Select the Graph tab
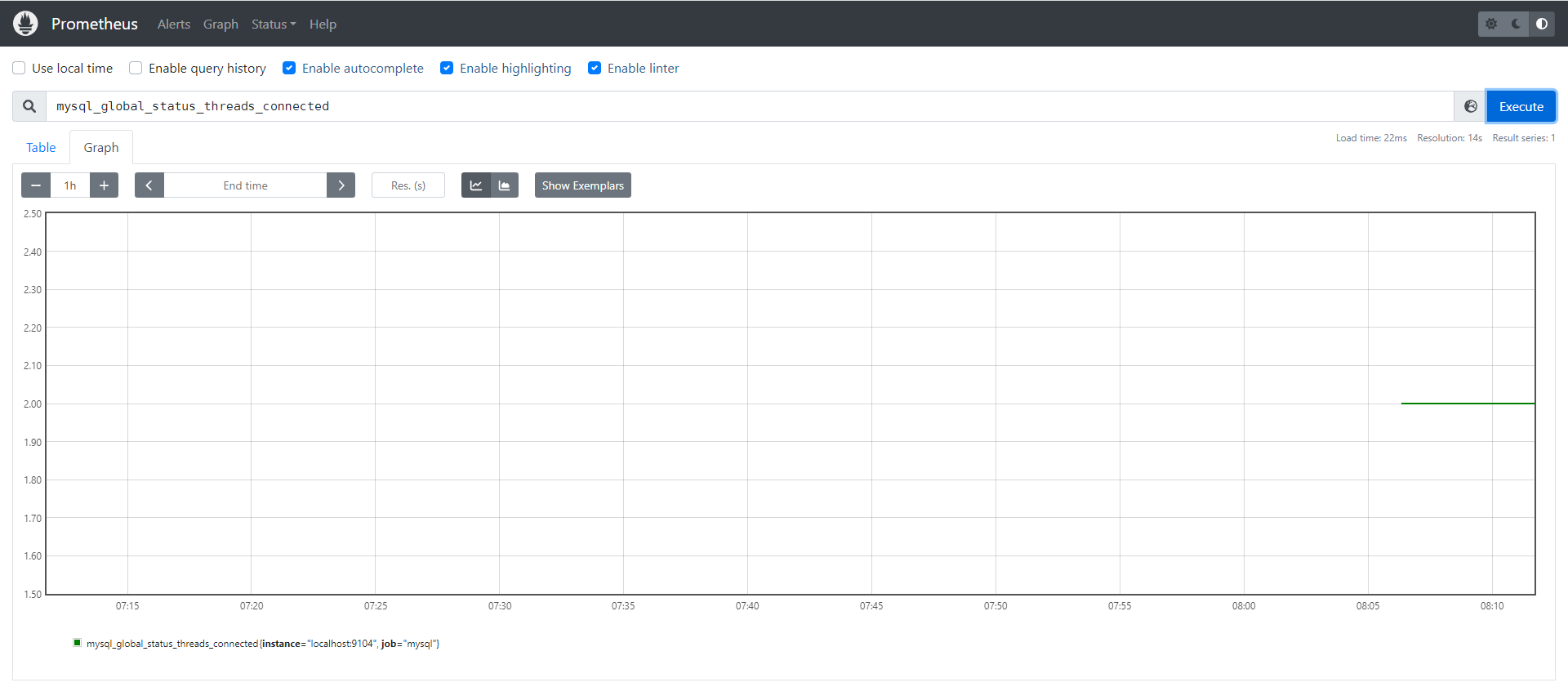The width and height of the screenshot is (1568, 687). click(x=101, y=147)
